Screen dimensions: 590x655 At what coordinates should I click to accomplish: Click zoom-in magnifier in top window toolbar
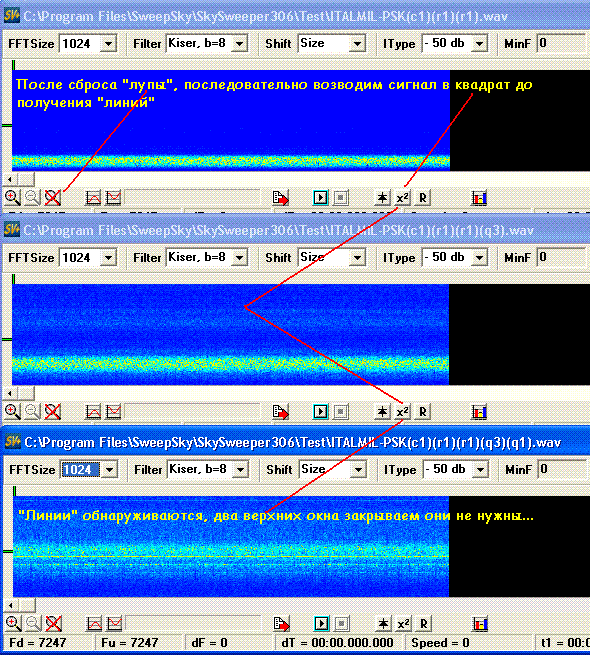(x=13, y=197)
